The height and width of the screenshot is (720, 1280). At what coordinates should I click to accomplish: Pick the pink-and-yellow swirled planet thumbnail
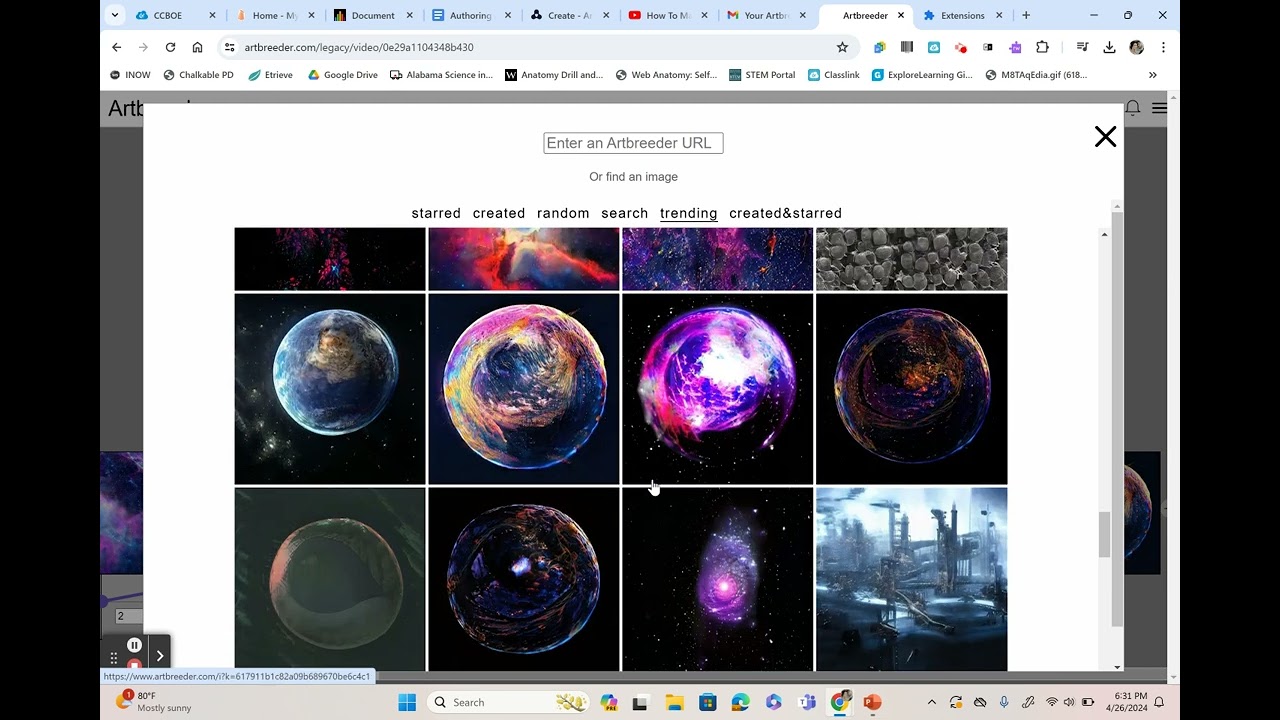pos(524,389)
